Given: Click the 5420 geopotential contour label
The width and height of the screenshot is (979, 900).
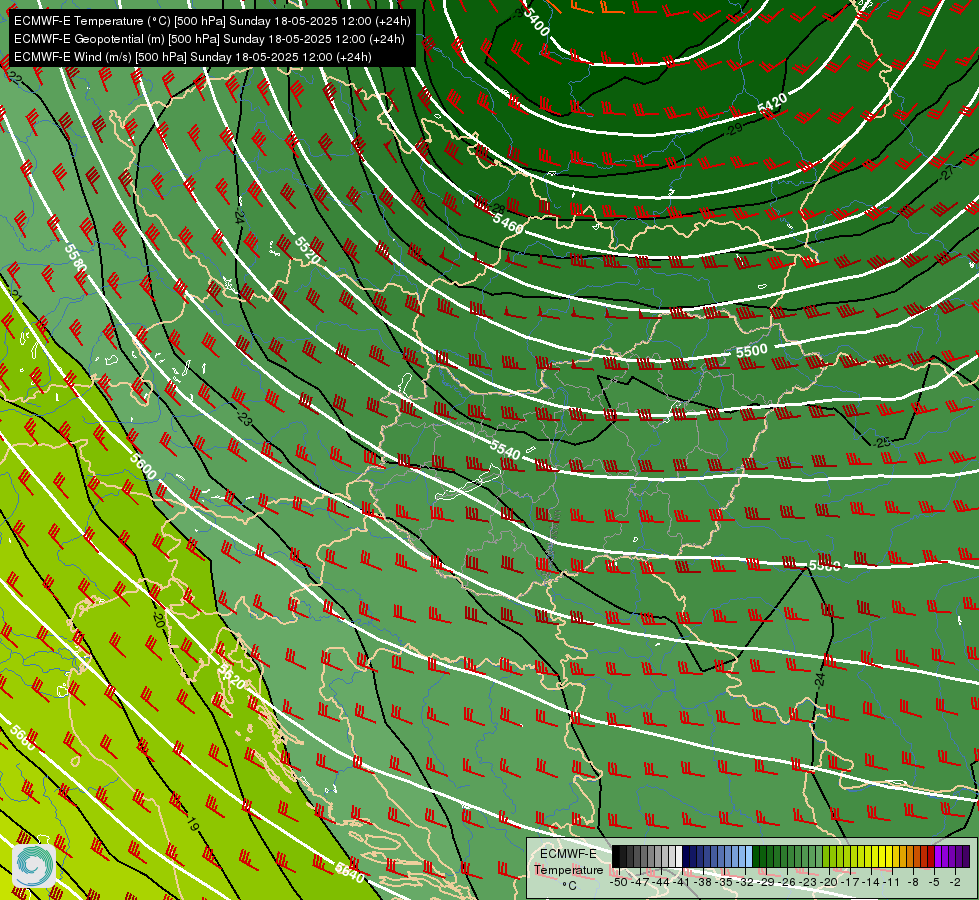Looking at the screenshot, I should (772, 104).
